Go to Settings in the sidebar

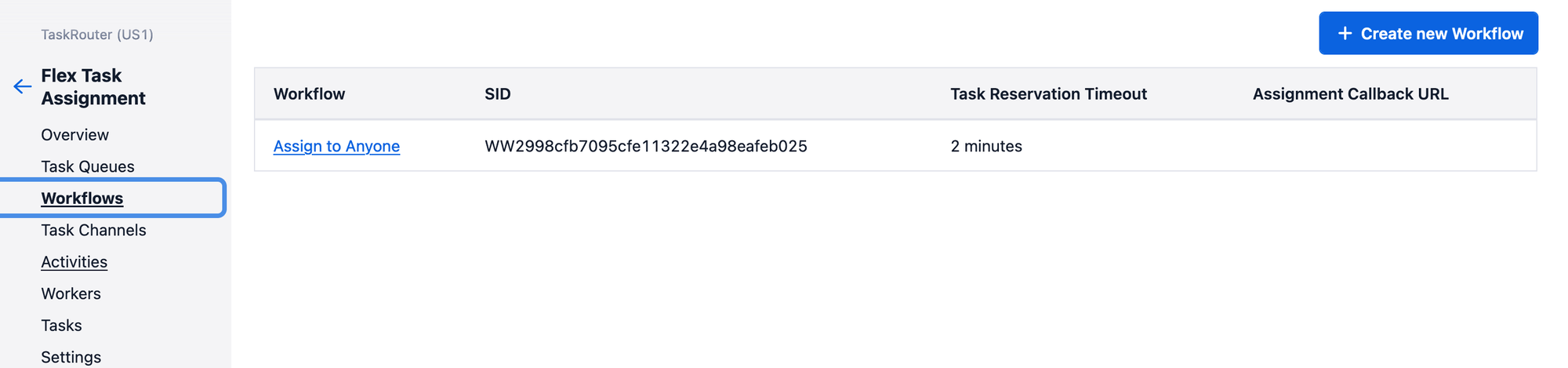pyautogui.click(x=71, y=357)
